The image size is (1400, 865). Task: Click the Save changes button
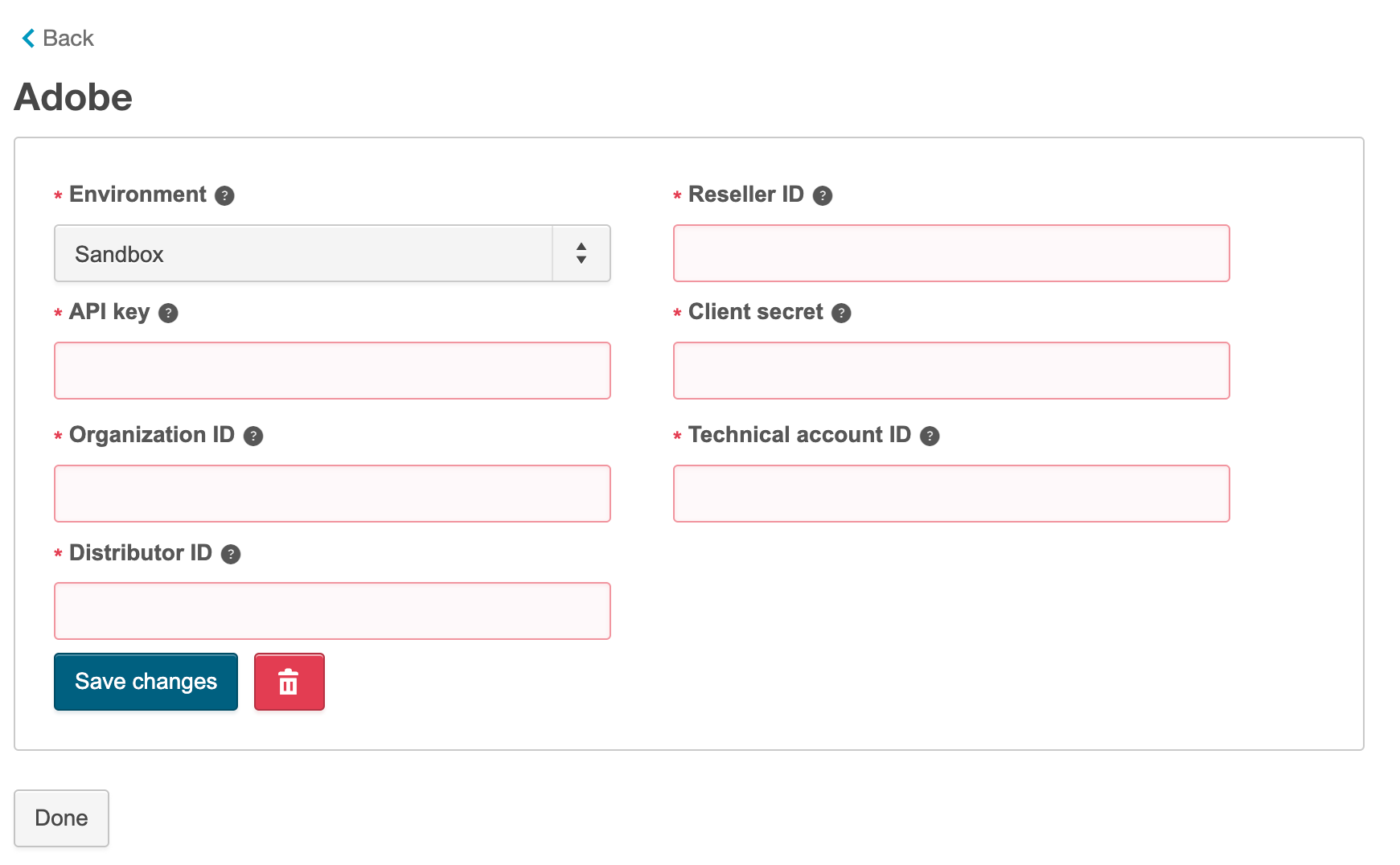[146, 682]
